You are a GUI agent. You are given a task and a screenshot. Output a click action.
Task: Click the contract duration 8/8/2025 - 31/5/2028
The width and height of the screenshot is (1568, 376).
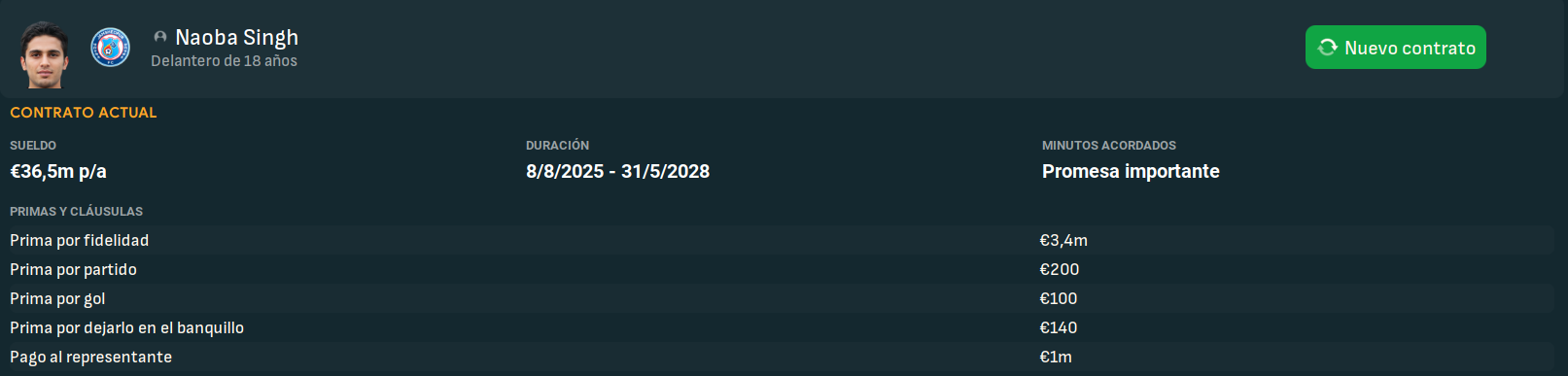[x=617, y=172]
